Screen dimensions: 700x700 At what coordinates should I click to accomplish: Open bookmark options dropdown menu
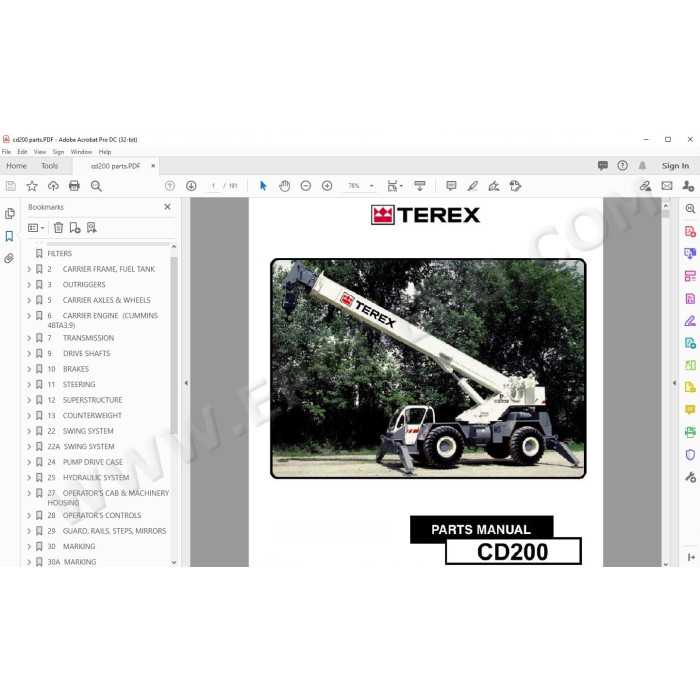36,228
